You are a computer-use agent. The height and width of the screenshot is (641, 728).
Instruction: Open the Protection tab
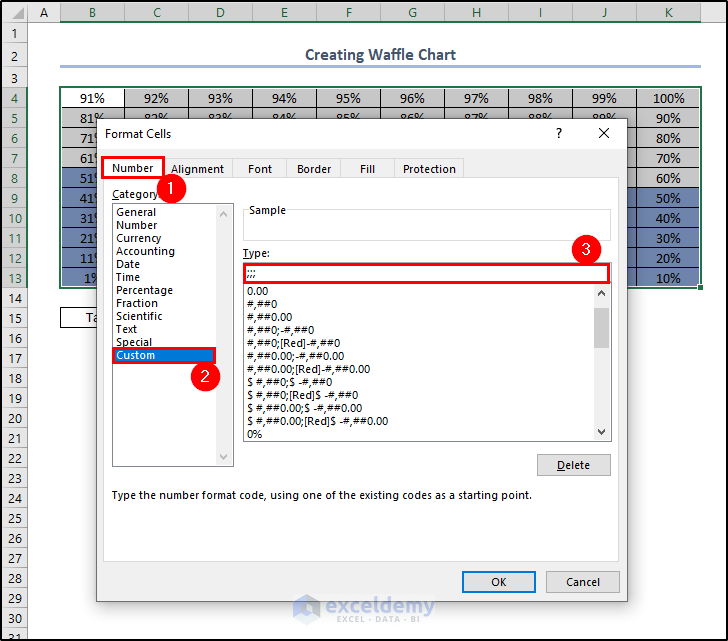click(429, 169)
